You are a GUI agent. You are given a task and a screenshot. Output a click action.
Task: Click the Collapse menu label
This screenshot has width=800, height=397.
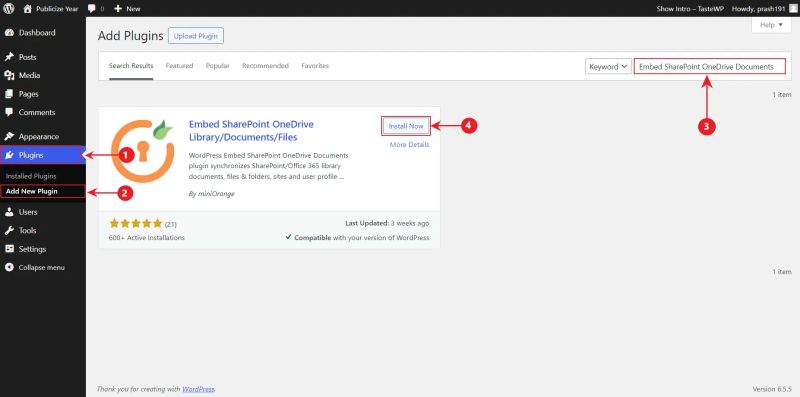pos(42,267)
